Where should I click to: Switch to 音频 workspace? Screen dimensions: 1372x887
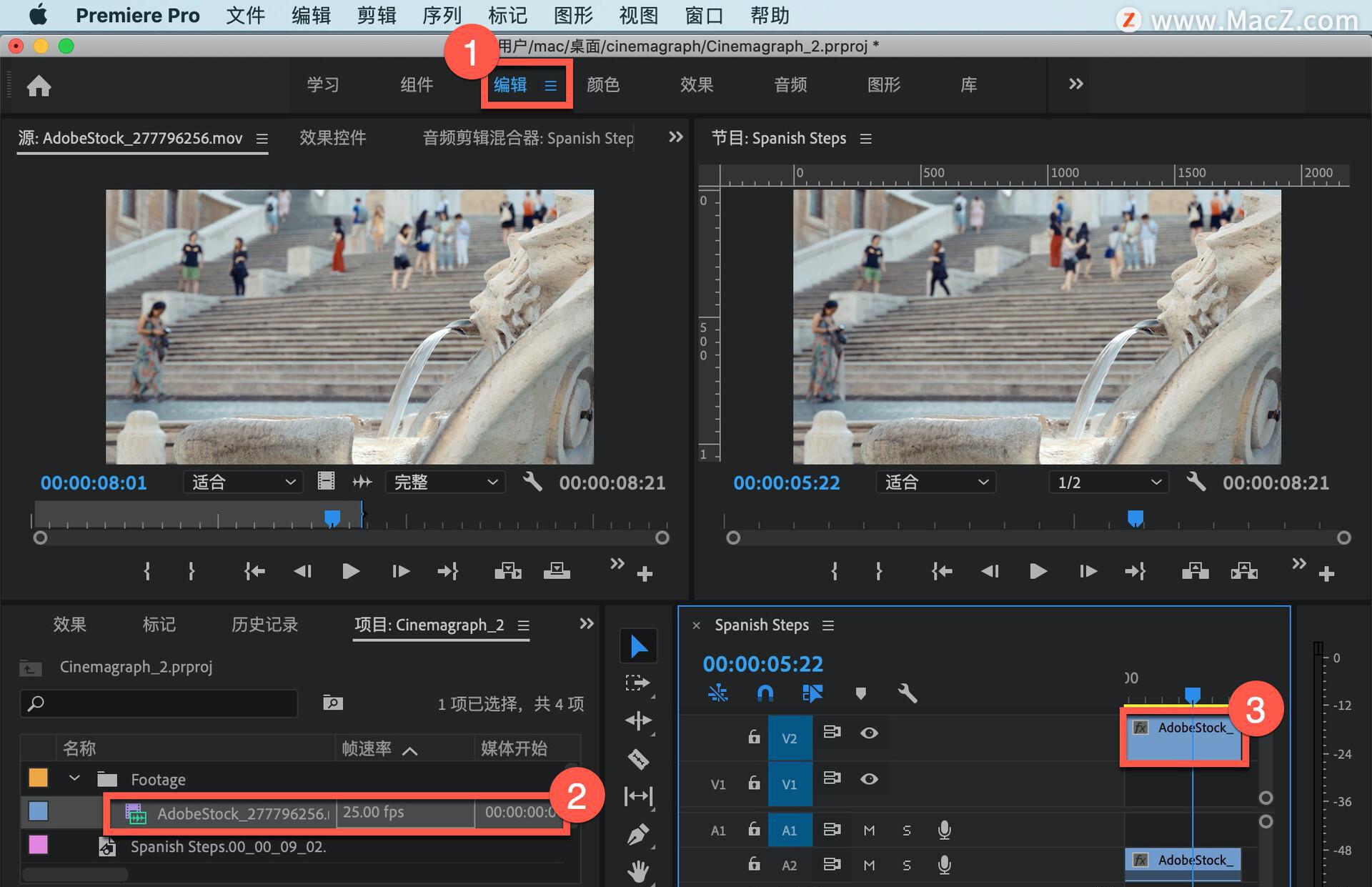790,84
